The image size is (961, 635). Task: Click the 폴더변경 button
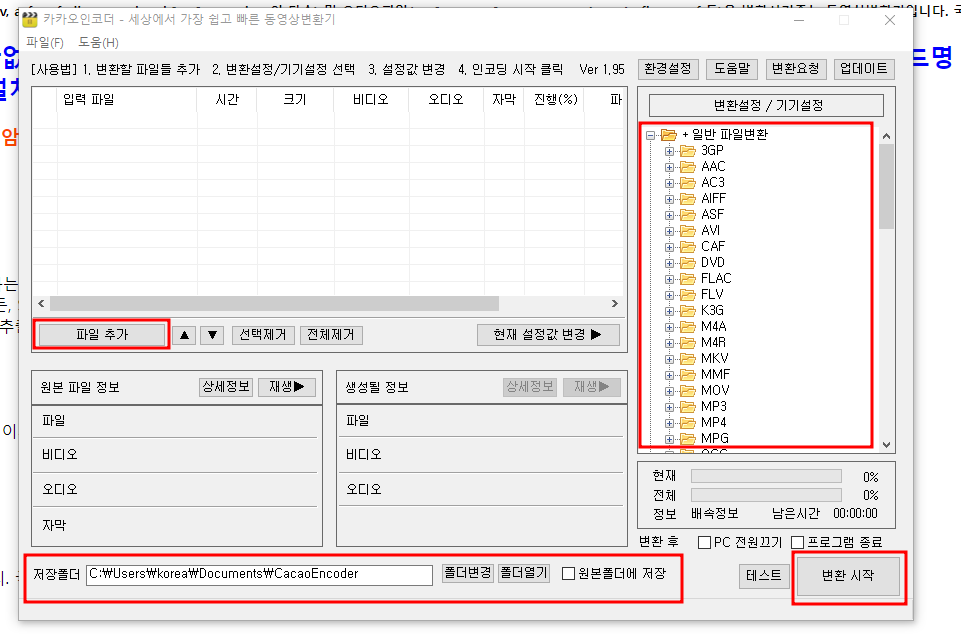tap(468, 573)
